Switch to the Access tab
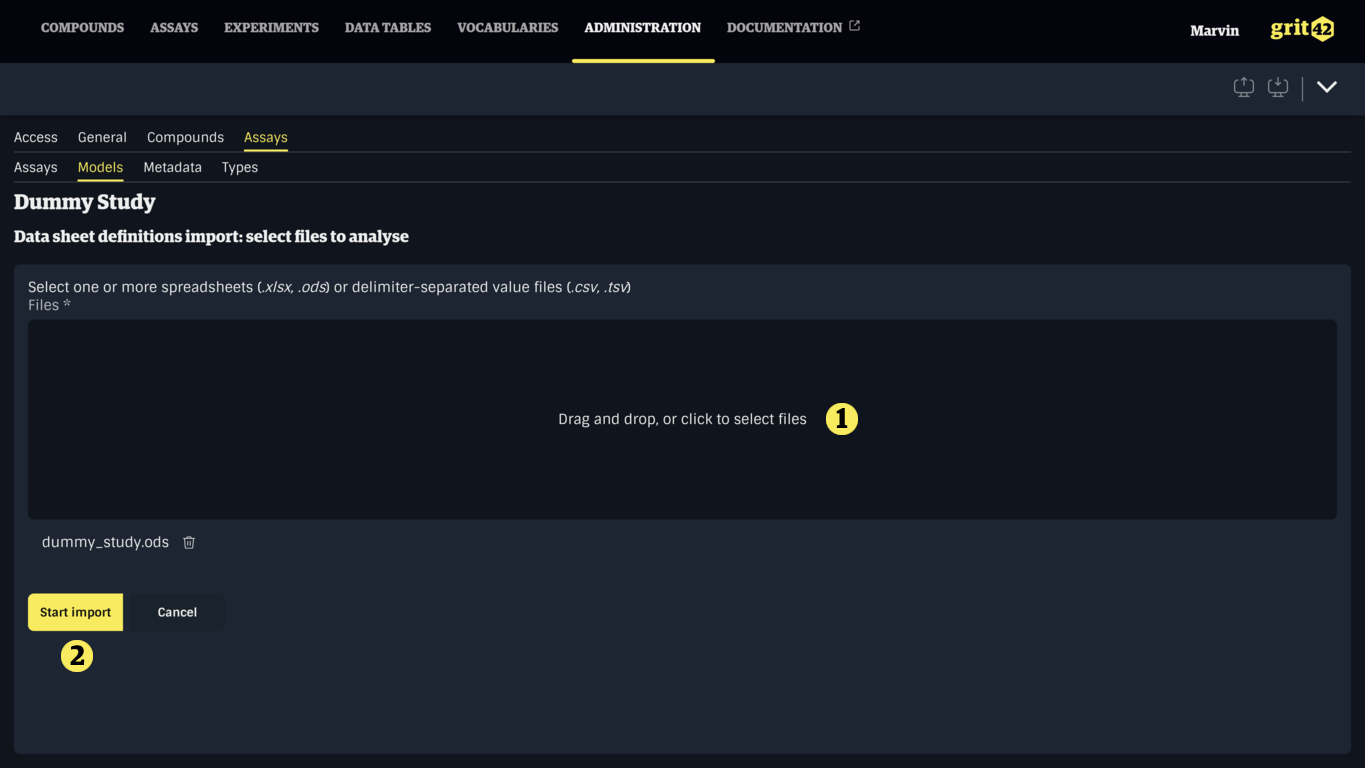This screenshot has width=1365, height=768. [x=36, y=137]
